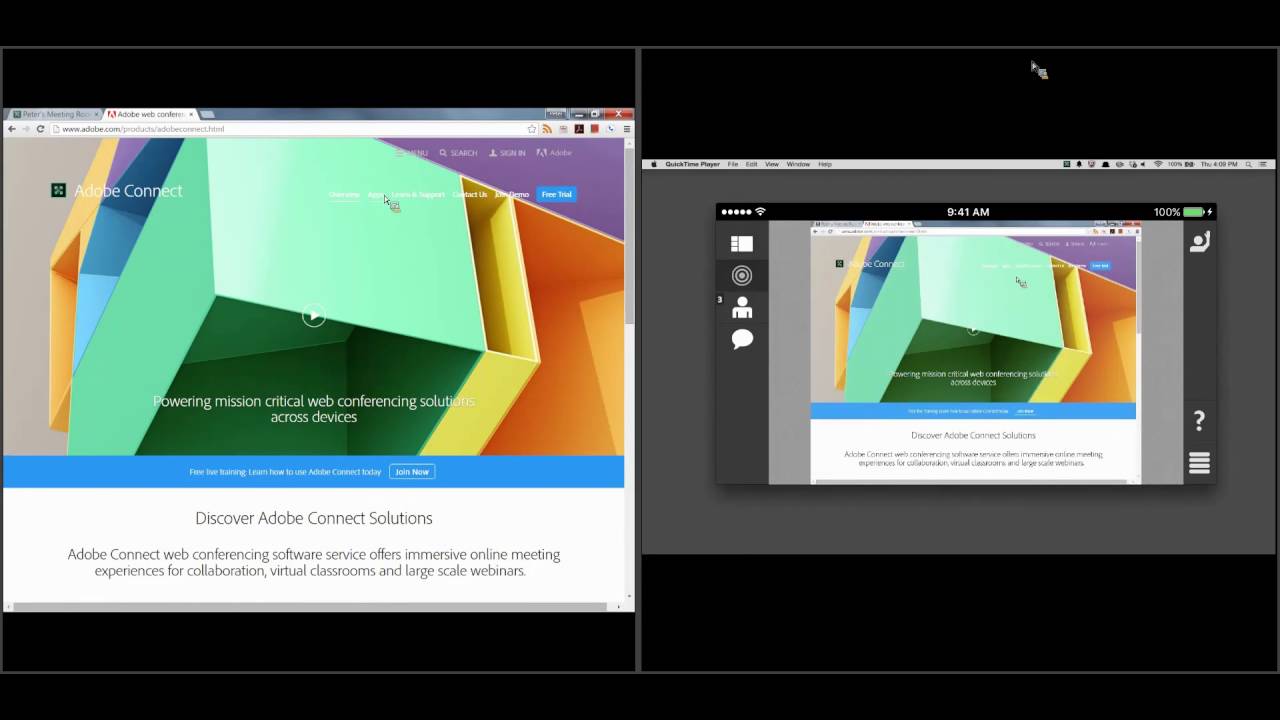Open the QuickTime View menu
The image size is (1280, 720).
coord(772,164)
